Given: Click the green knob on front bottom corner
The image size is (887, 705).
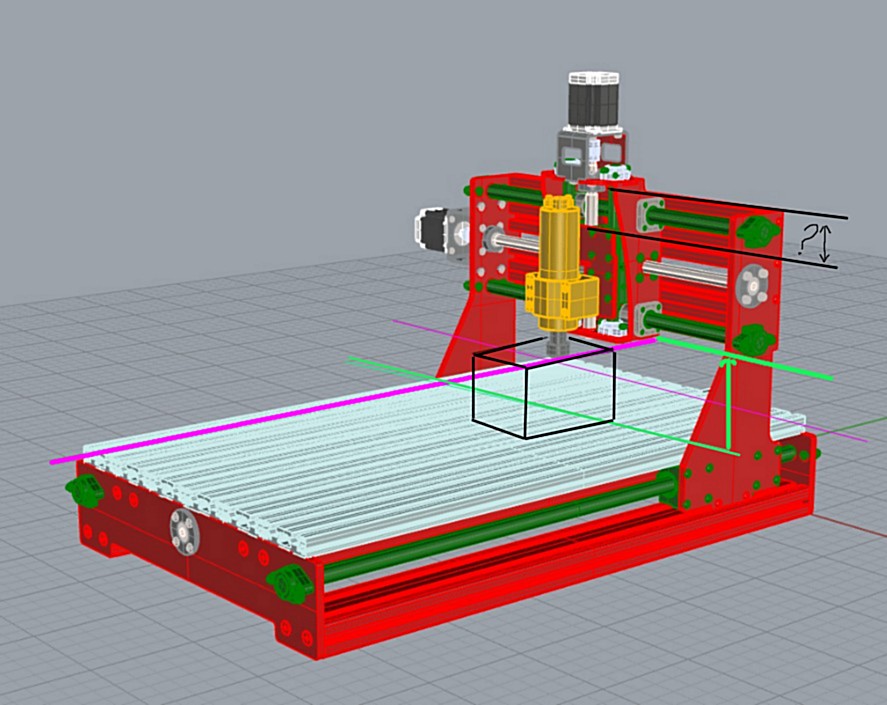Looking at the screenshot, I should click(289, 581).
